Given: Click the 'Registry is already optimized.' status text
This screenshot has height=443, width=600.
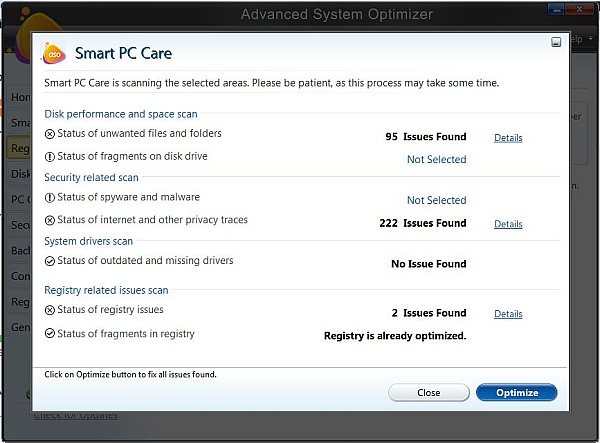Looking at the screenshot, I should (395, 336).
